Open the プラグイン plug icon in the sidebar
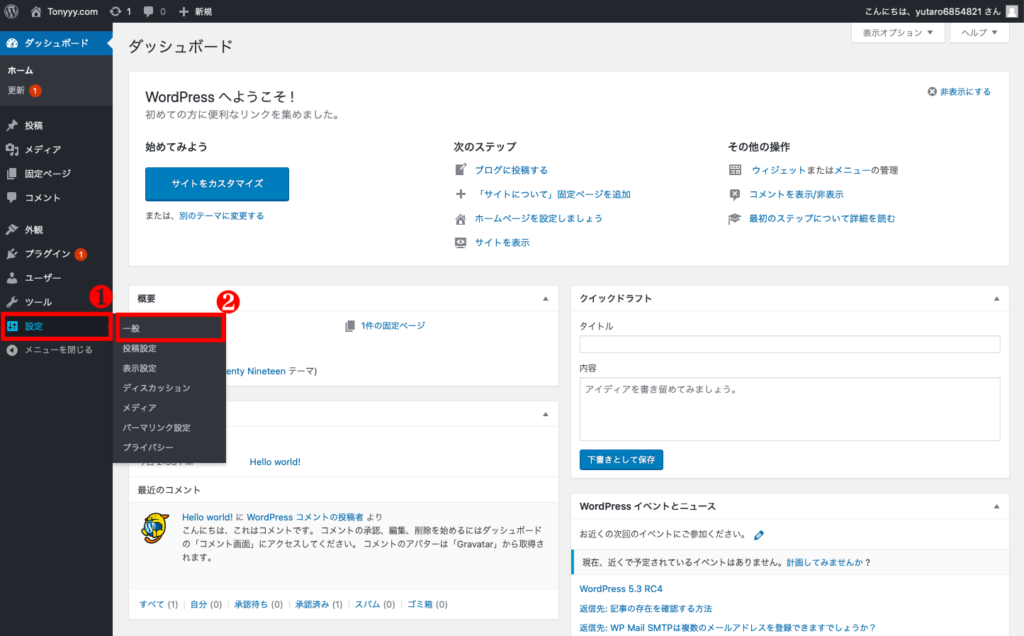This screenshot has width=1024, height=636. click(x=12, y=254)
